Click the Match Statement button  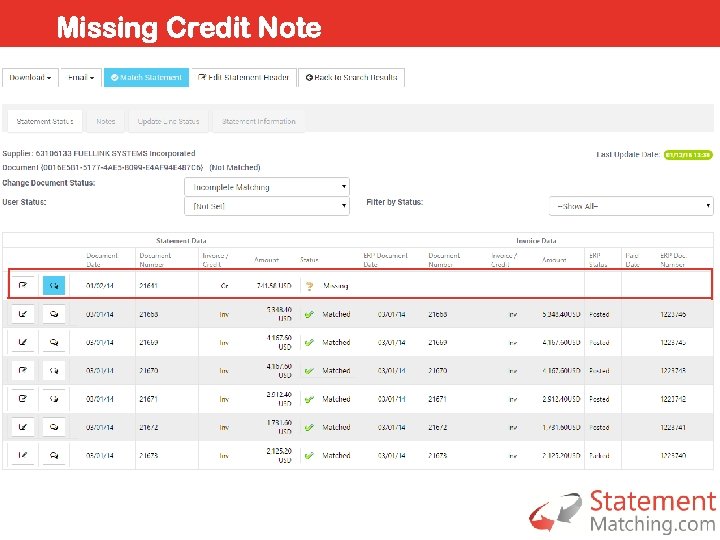pos(146,78)
